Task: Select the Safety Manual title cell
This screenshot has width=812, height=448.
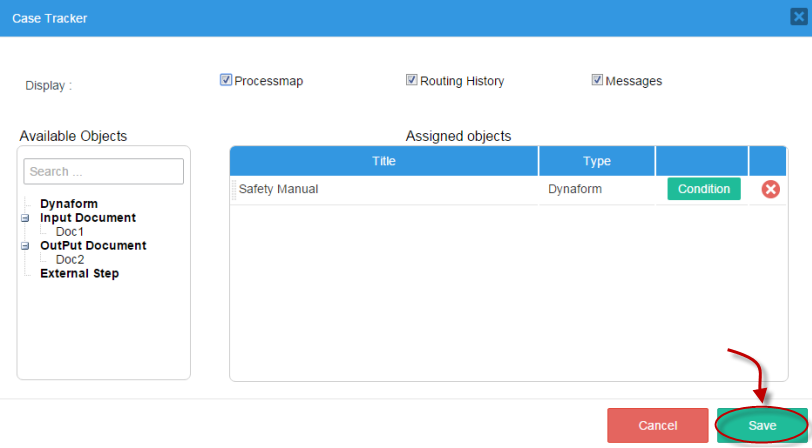Action: 279,189
